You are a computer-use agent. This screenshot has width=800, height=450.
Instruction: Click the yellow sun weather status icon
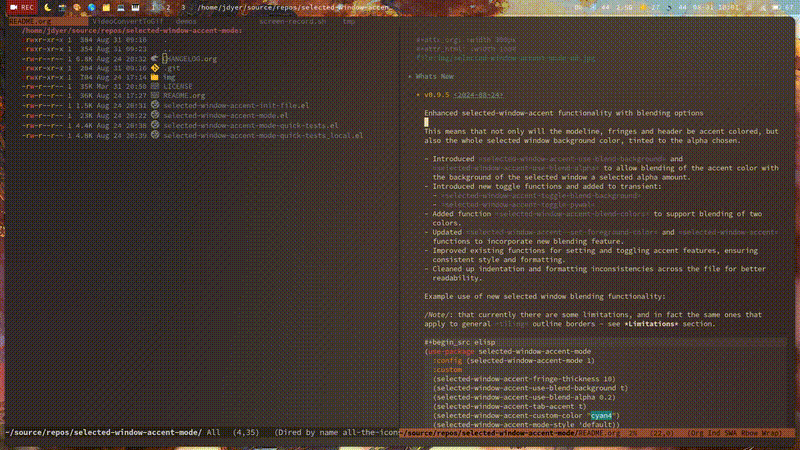click(643, 8)
